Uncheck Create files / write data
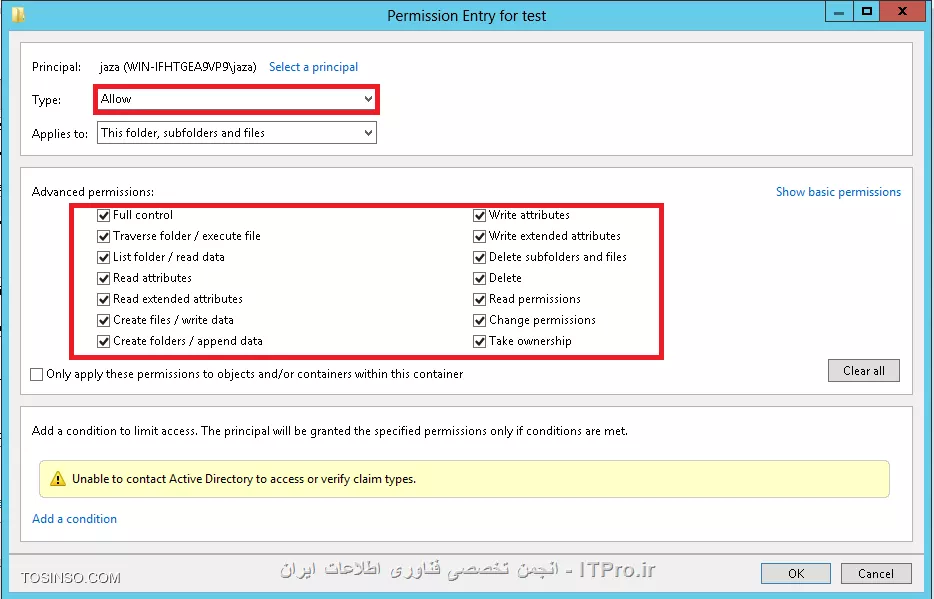This screenshot has height=599, width=934. pyautogui.click(x=104, y=320)
